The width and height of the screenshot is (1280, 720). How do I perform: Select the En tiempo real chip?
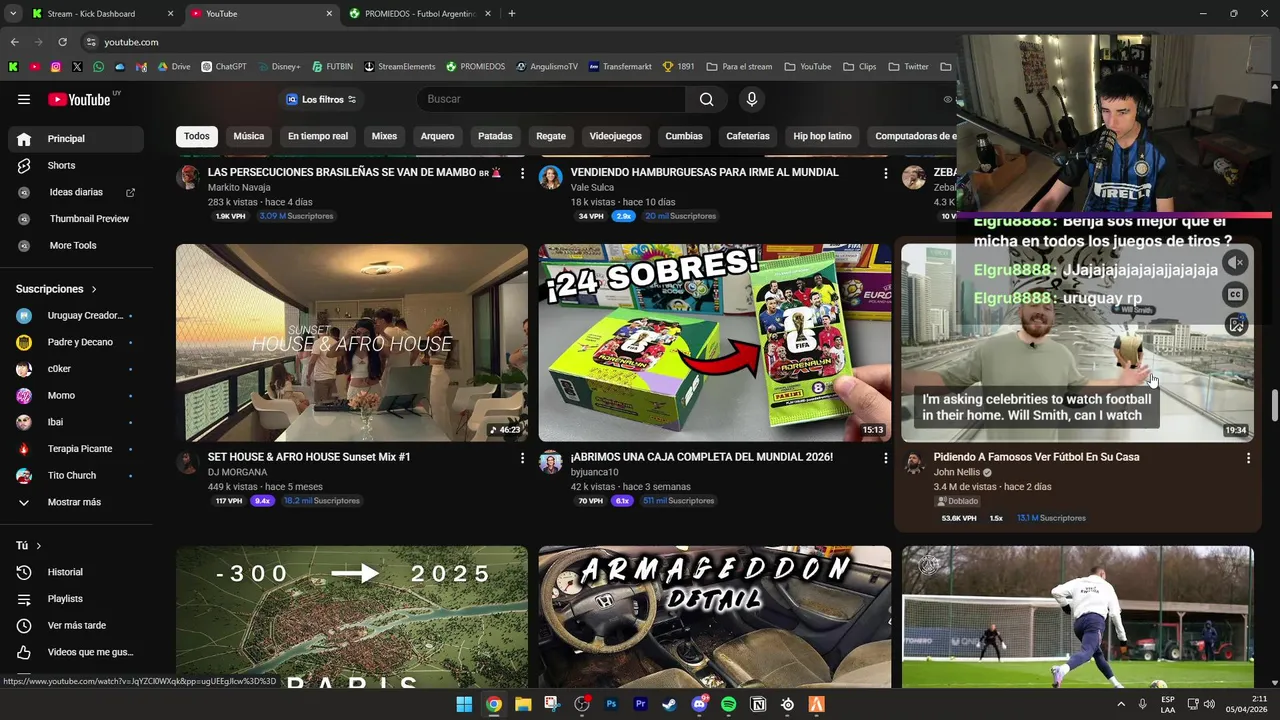(318, 136)
